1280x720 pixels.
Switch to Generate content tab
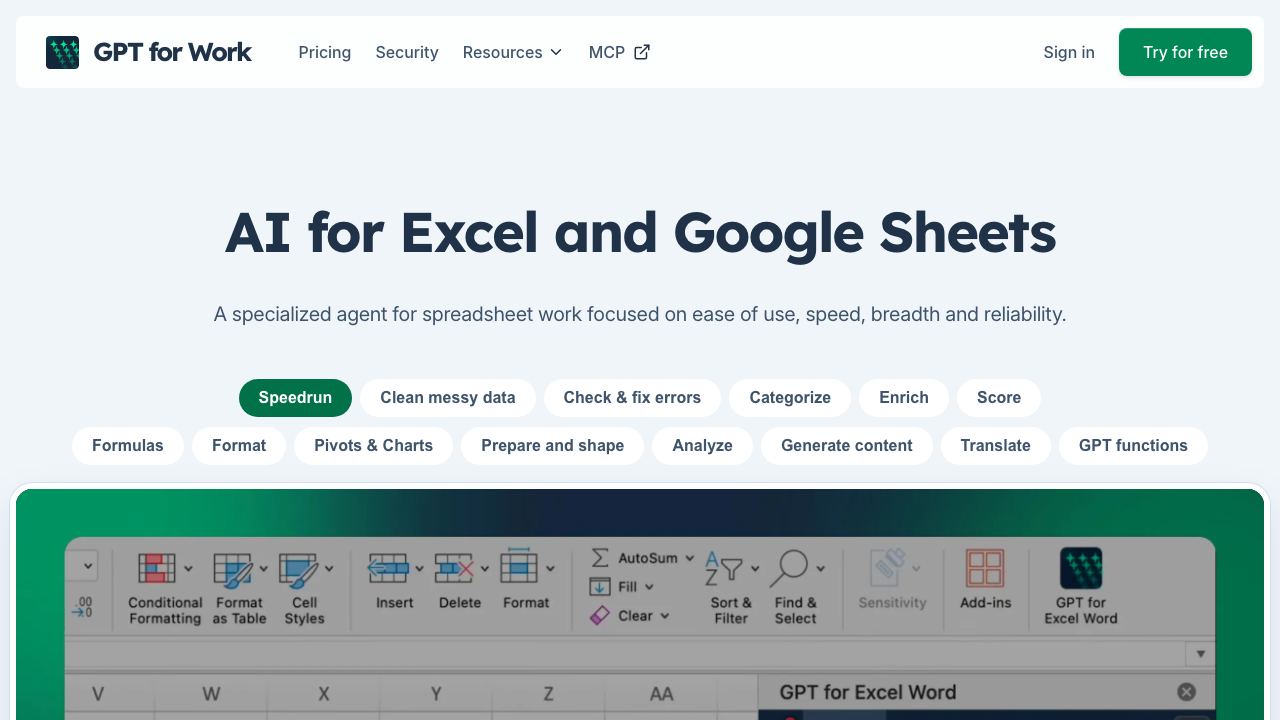pyautogui.click(x=847, y=445)
